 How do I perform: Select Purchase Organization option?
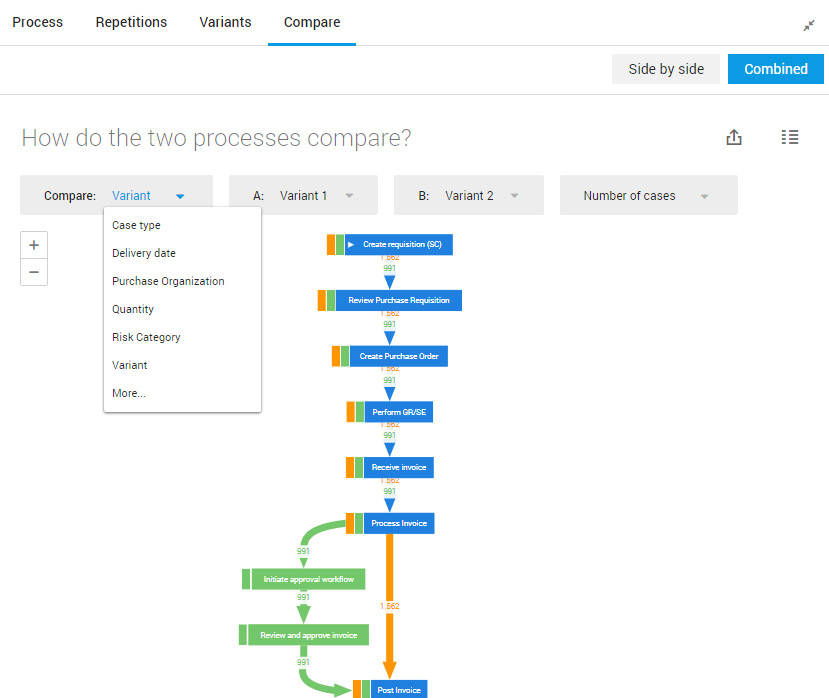point(182,281)
